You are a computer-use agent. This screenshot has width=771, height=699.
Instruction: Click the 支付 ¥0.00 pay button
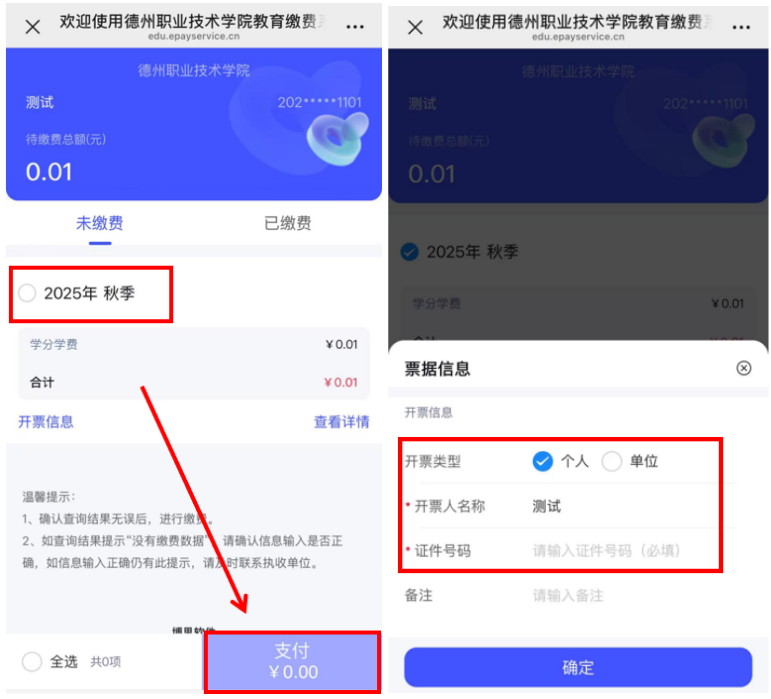point(293,662)
